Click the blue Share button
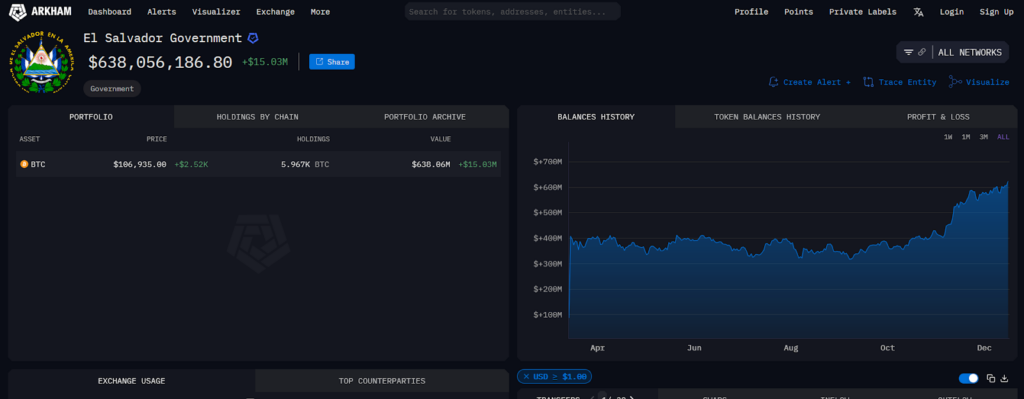Screen dimensions: 1024x399 coord(332,62)
